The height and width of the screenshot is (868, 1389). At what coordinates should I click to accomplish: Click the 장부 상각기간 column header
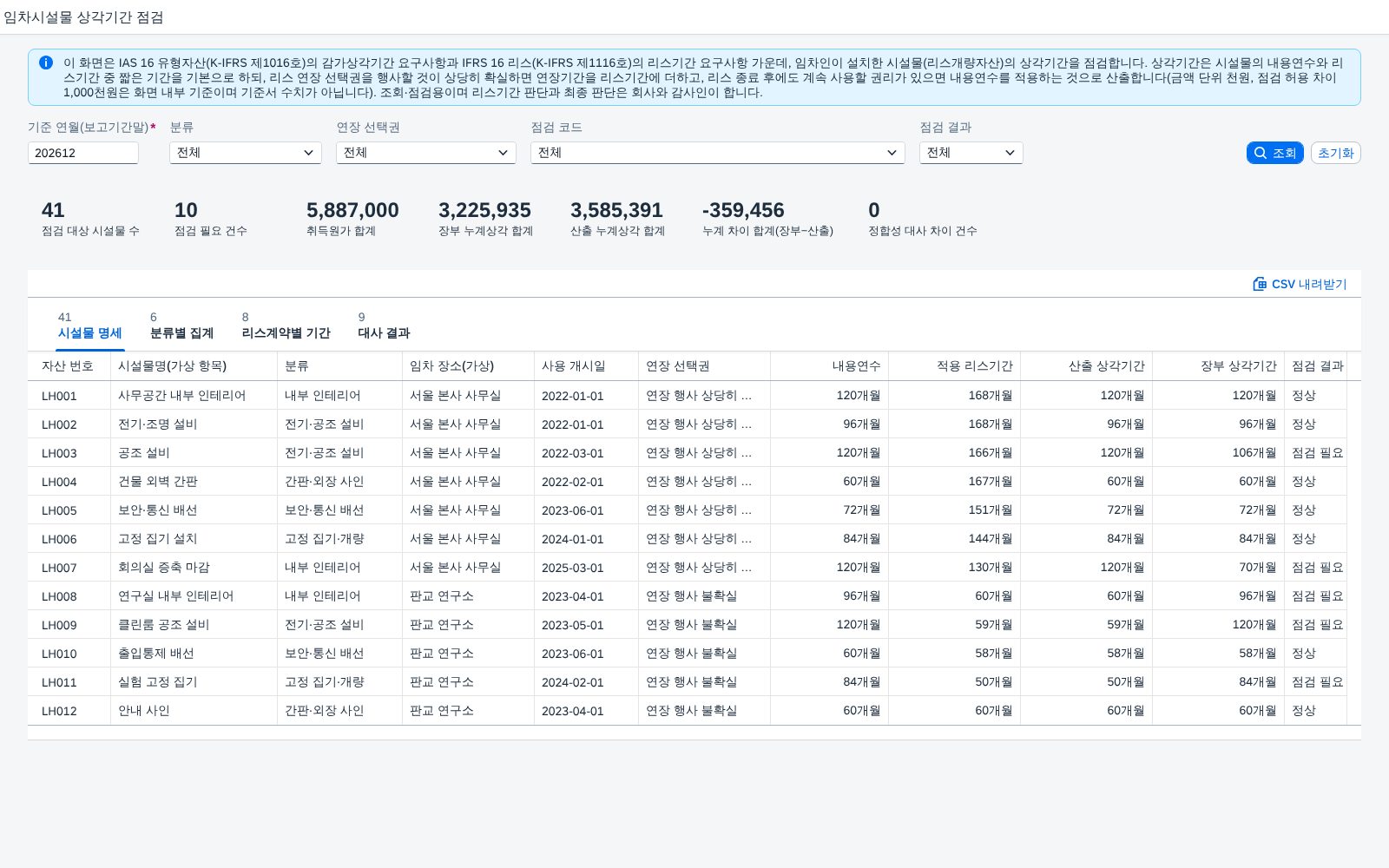coord(1218,366)
